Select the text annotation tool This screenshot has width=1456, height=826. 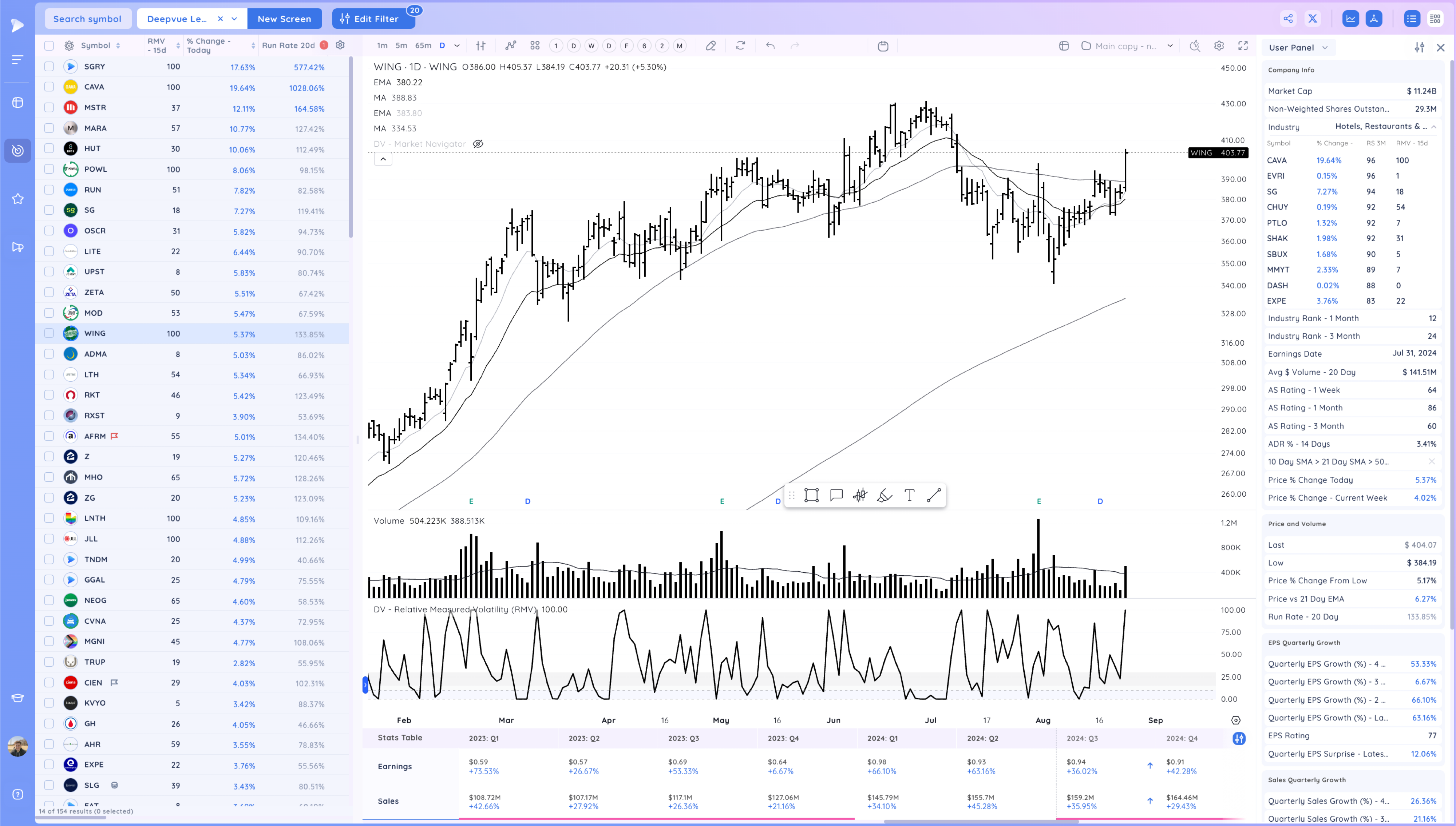(x=909, y=495)
